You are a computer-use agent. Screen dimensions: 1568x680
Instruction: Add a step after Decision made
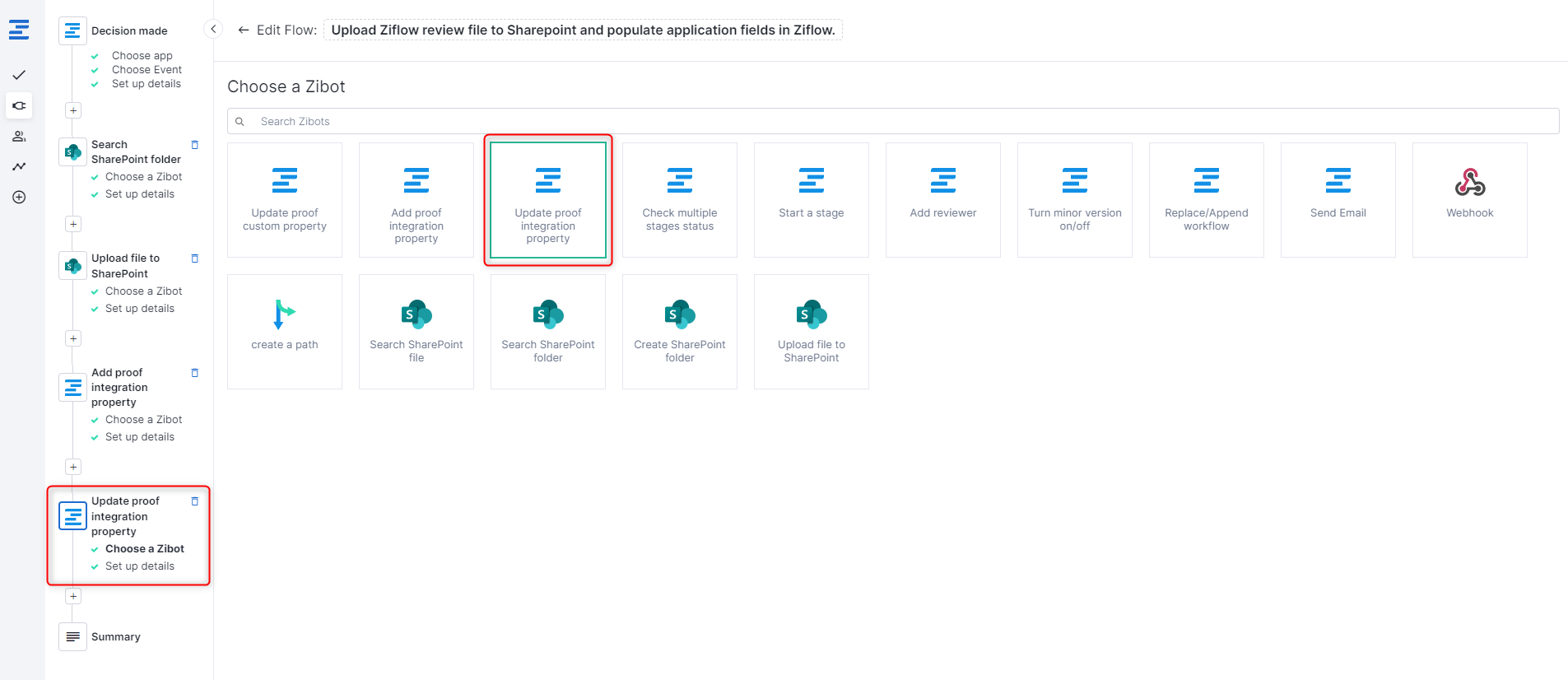73,110
